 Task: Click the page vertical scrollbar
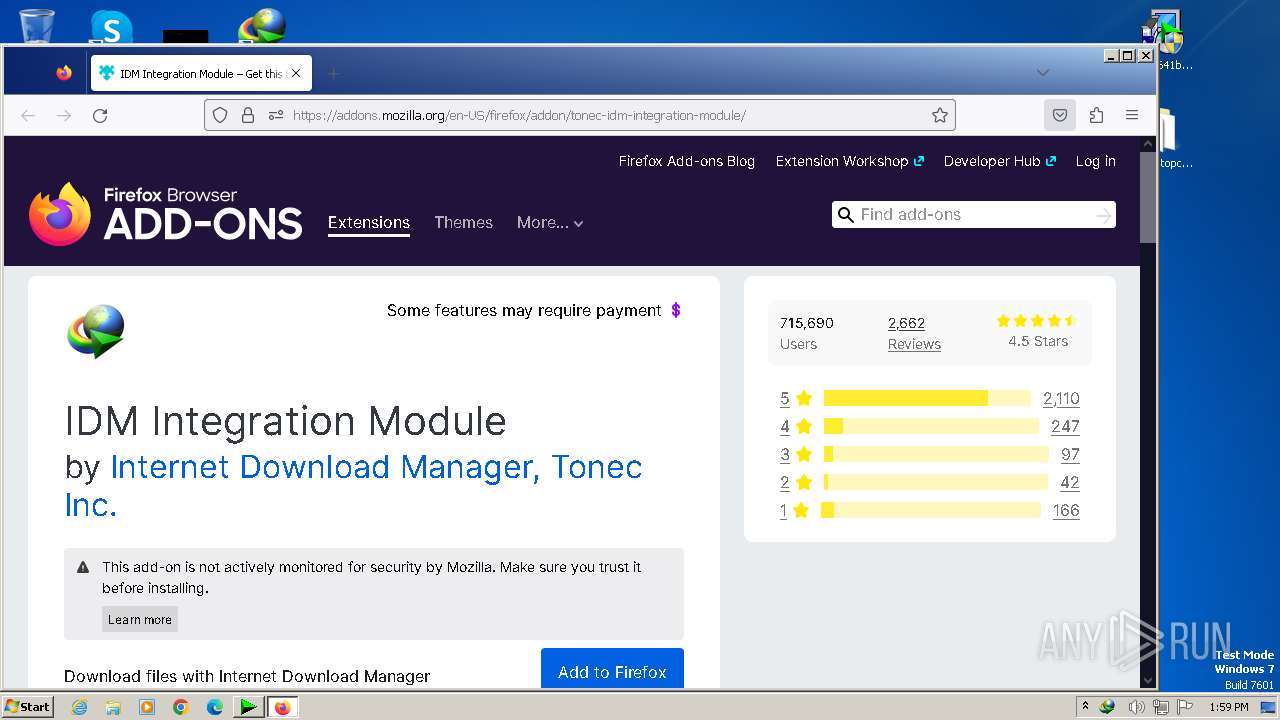[1148, 196]
